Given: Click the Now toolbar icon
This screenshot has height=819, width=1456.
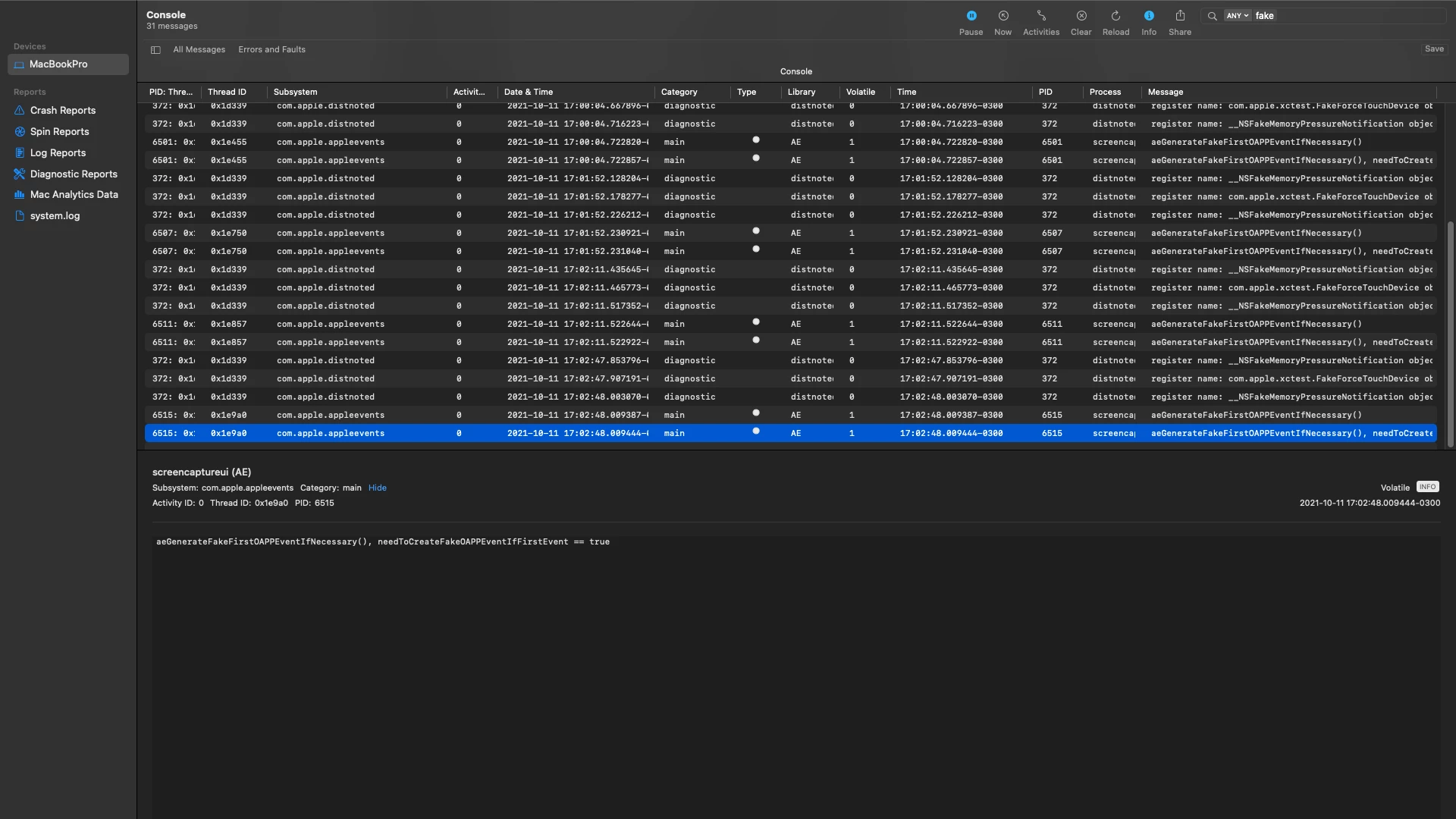Looking at the screenshot, I should [1003, 17].
